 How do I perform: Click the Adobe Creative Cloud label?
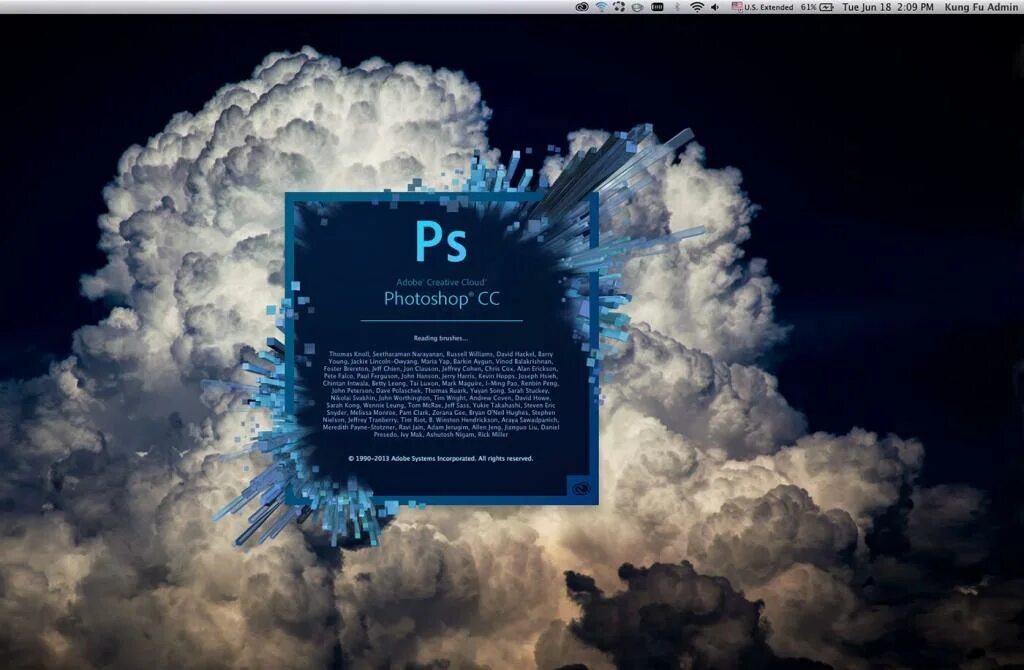(x=441, y=282)
